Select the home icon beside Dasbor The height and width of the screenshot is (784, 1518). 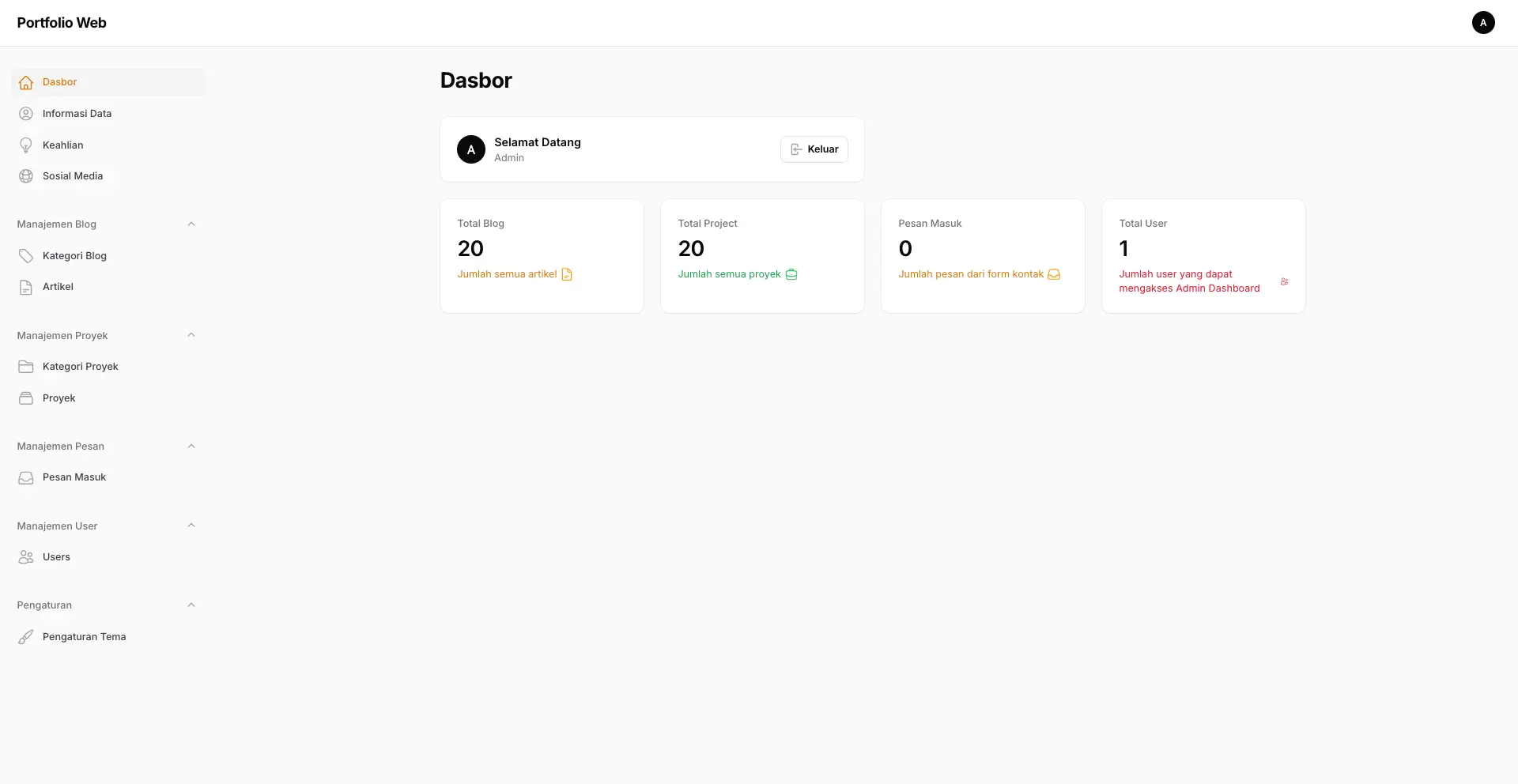26,82
